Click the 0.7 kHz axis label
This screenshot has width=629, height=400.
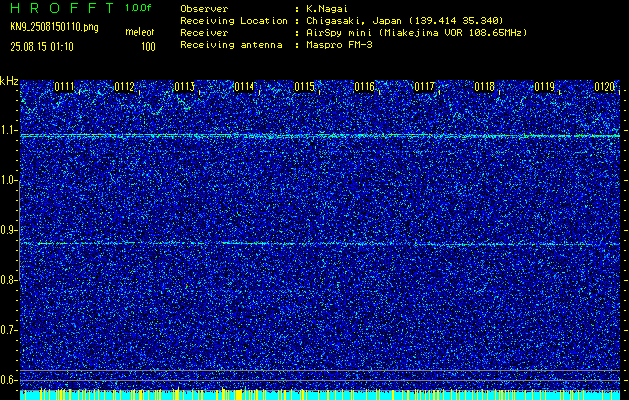[8, 330]
